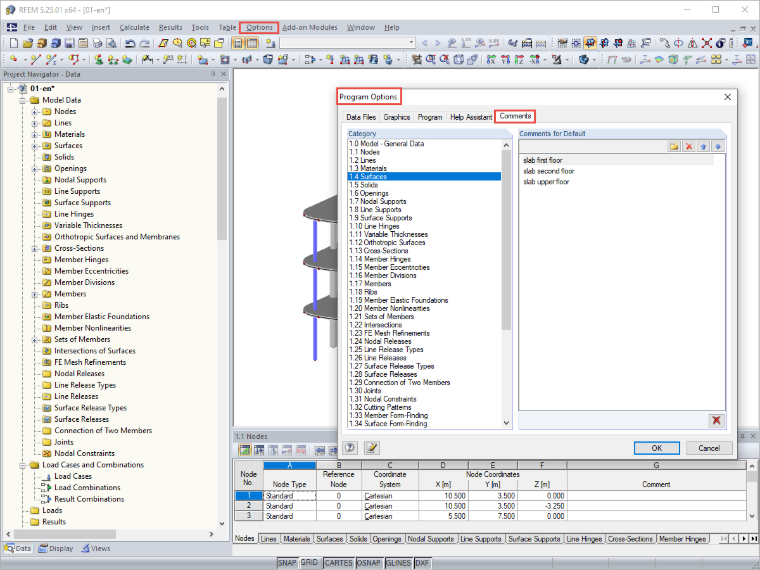Click the view in X direction icon

pos(491,60)
